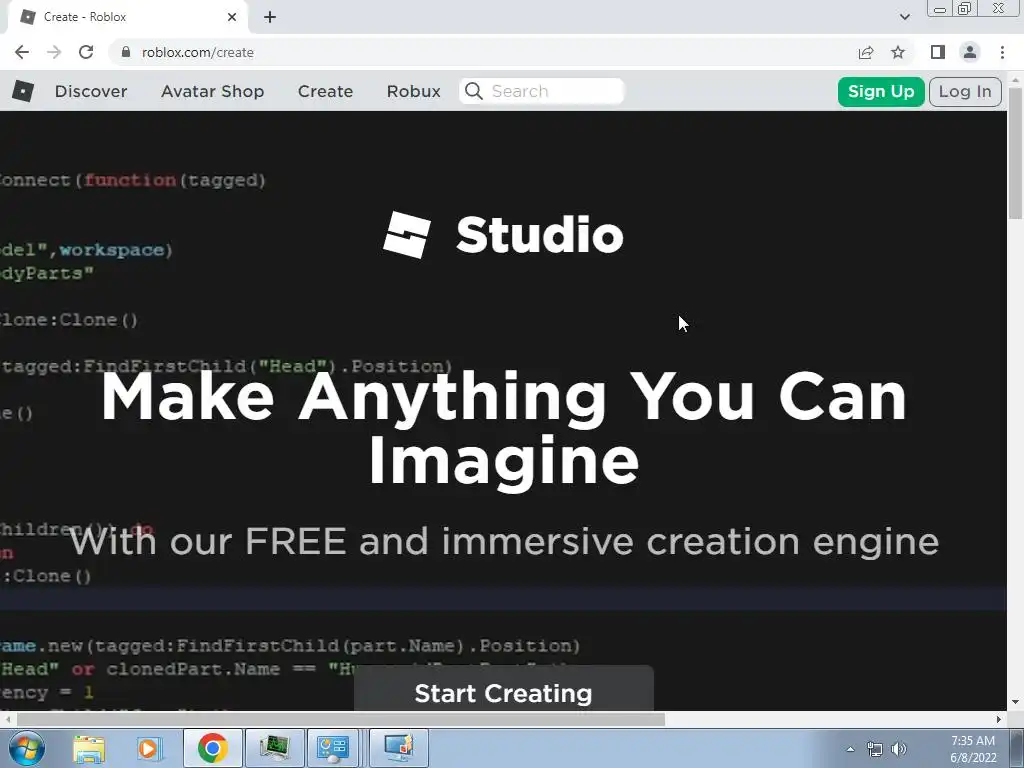Click the volume speaker tray icon
Screen dimensions: 1024x768
(x=899, y=749)
